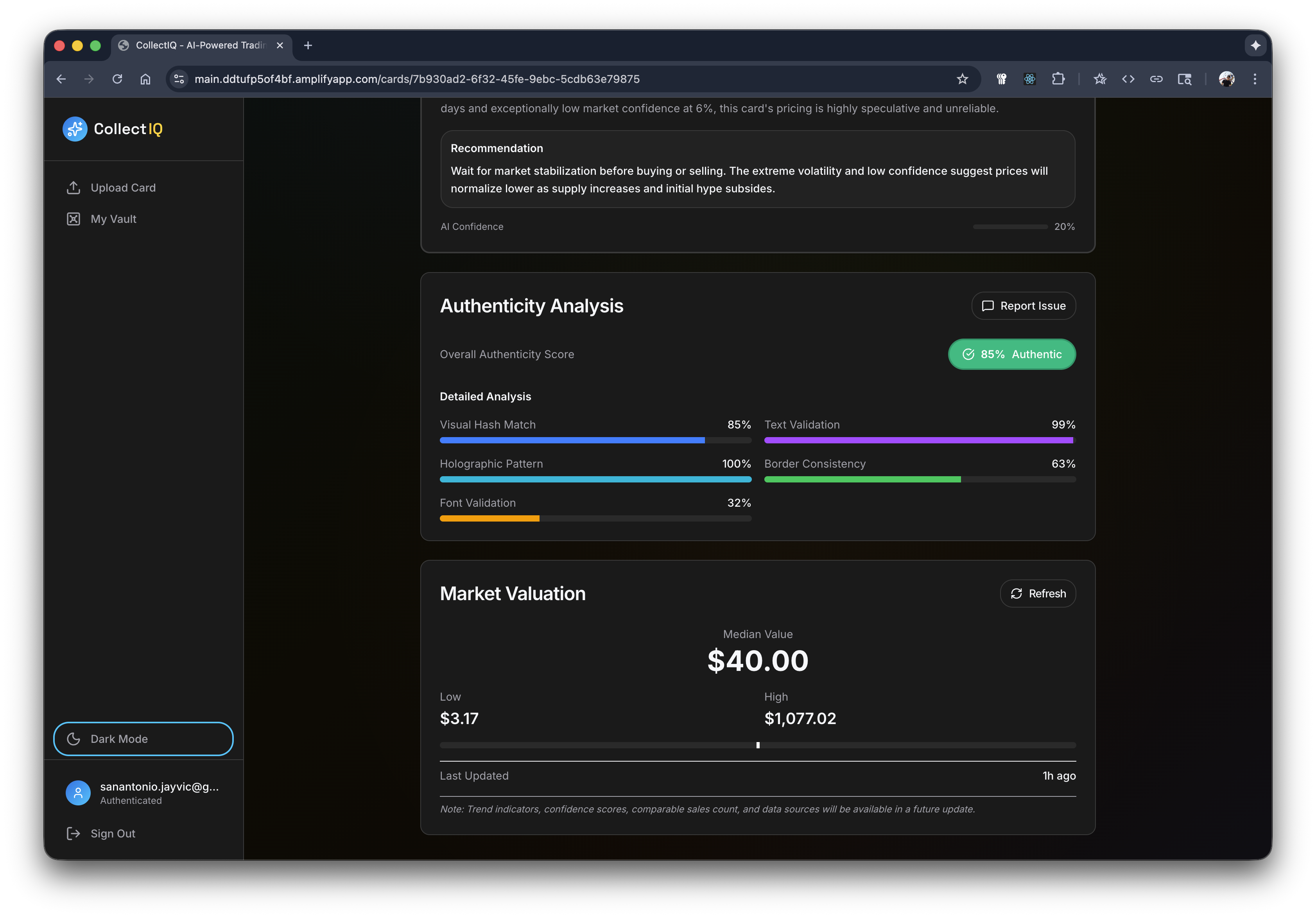1316x918 pixels.
Task: Sign out of the account
Action: (112, 833)
